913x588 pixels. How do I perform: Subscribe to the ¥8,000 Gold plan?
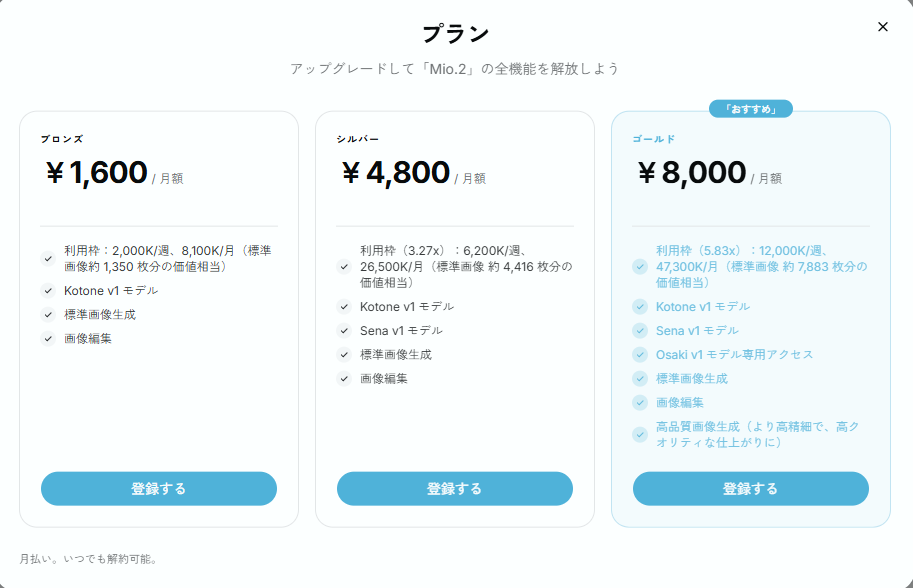click(x=750, y=489)
